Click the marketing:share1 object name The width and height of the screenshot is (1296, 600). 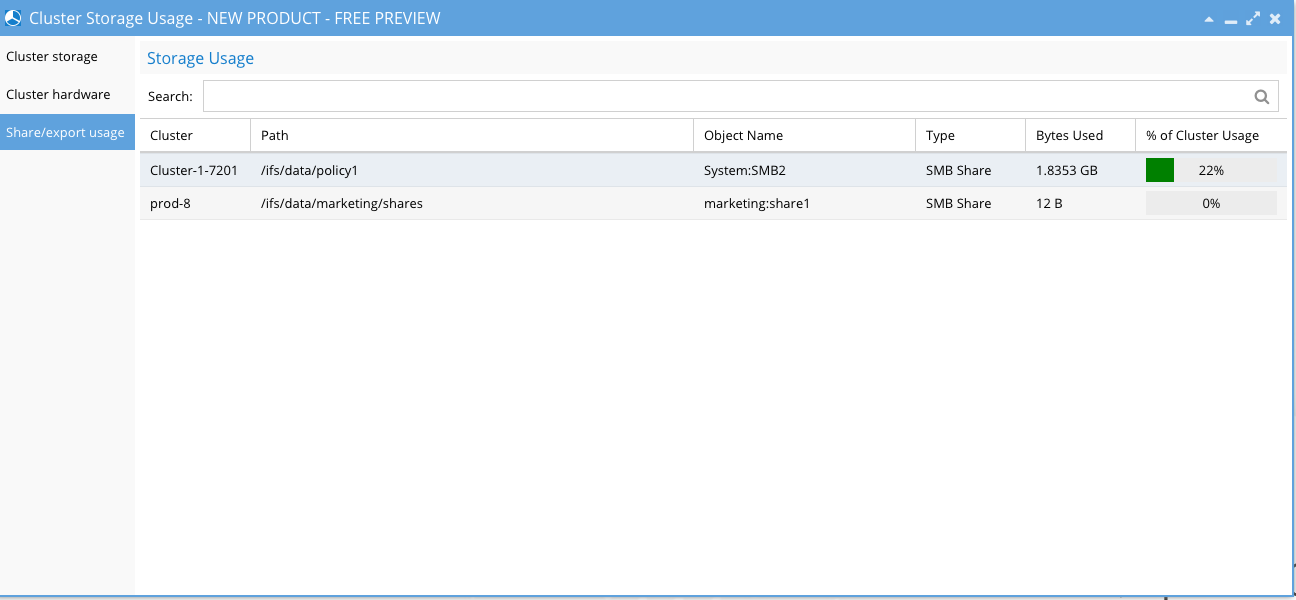757,204
